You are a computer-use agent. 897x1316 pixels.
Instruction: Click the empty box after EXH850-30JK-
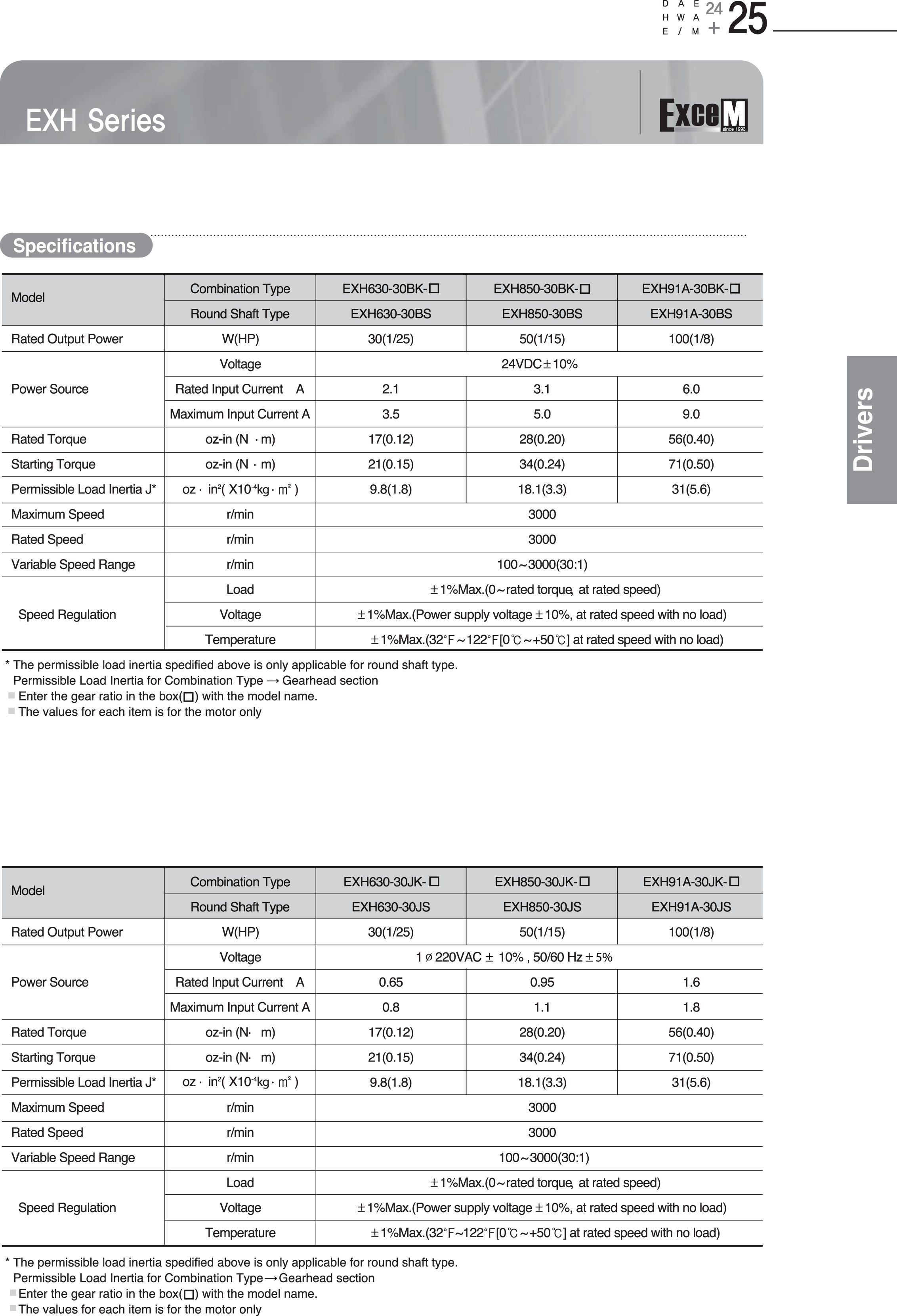pos(585,881)
